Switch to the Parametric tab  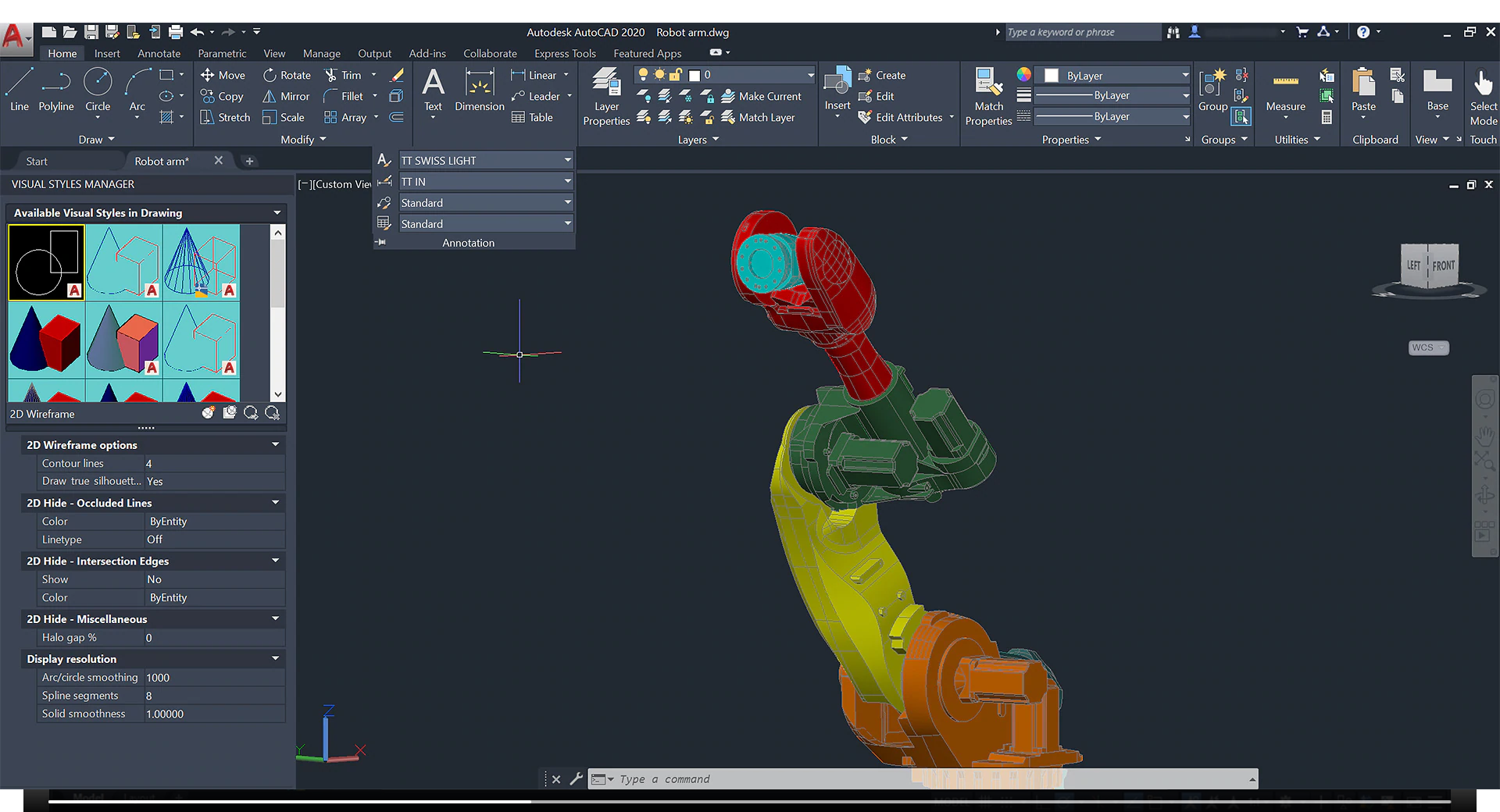(x=222, y=53)
